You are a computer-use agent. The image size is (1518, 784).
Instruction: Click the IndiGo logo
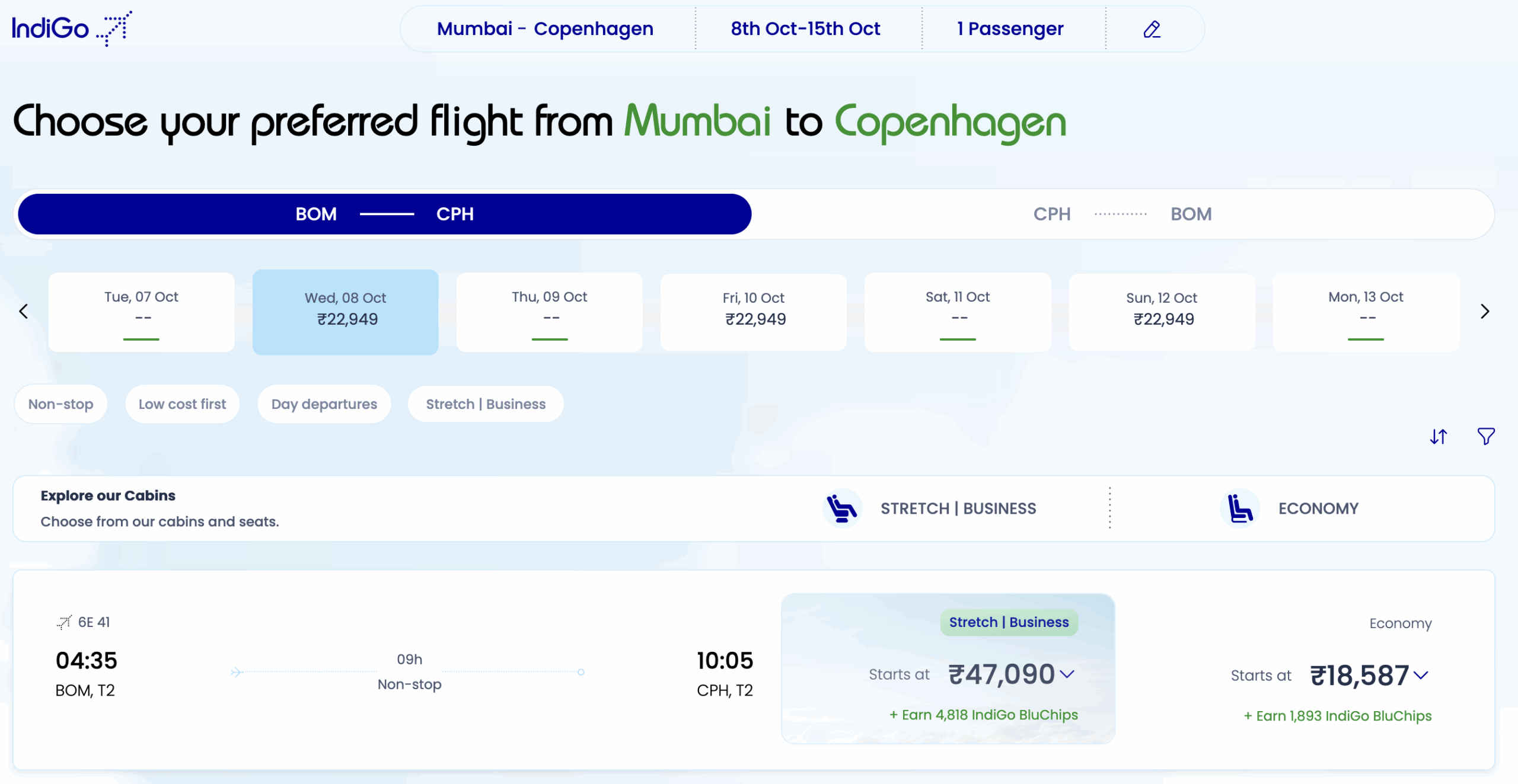71,28
